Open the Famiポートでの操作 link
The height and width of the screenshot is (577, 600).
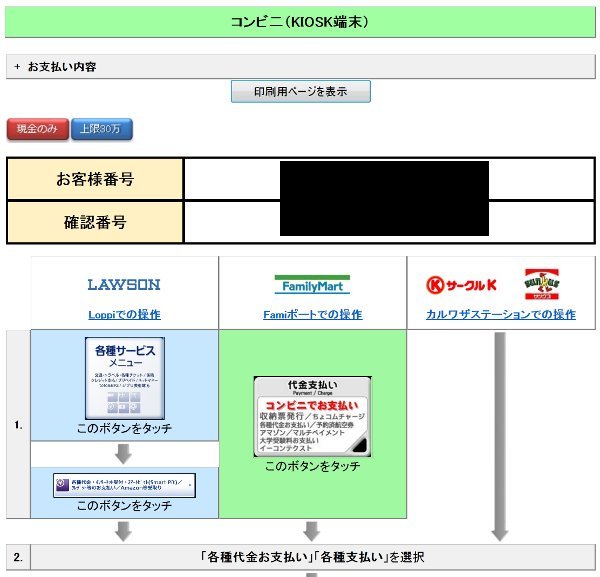coord(313,315)
